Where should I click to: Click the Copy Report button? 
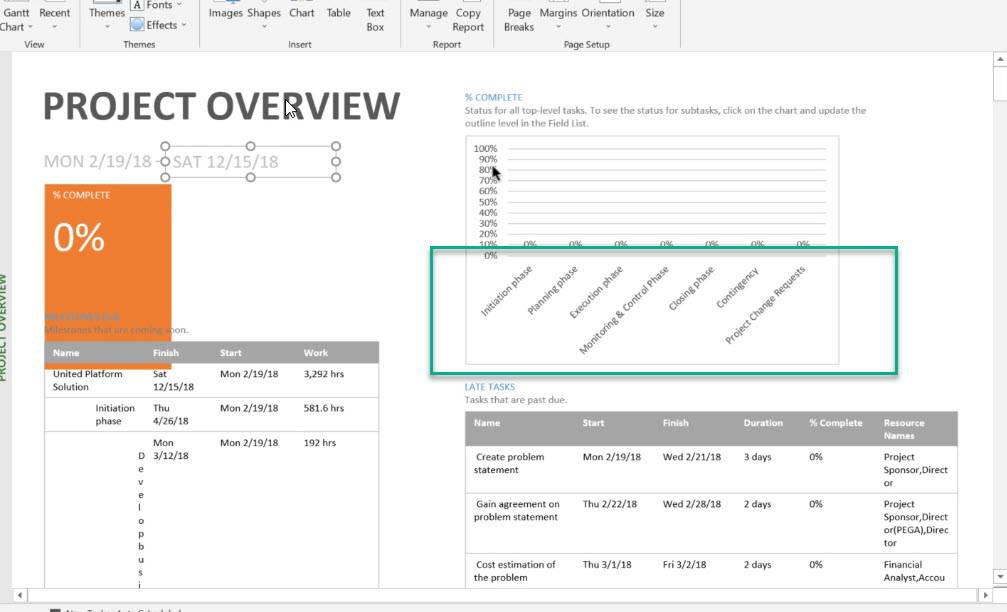point(468,20)
